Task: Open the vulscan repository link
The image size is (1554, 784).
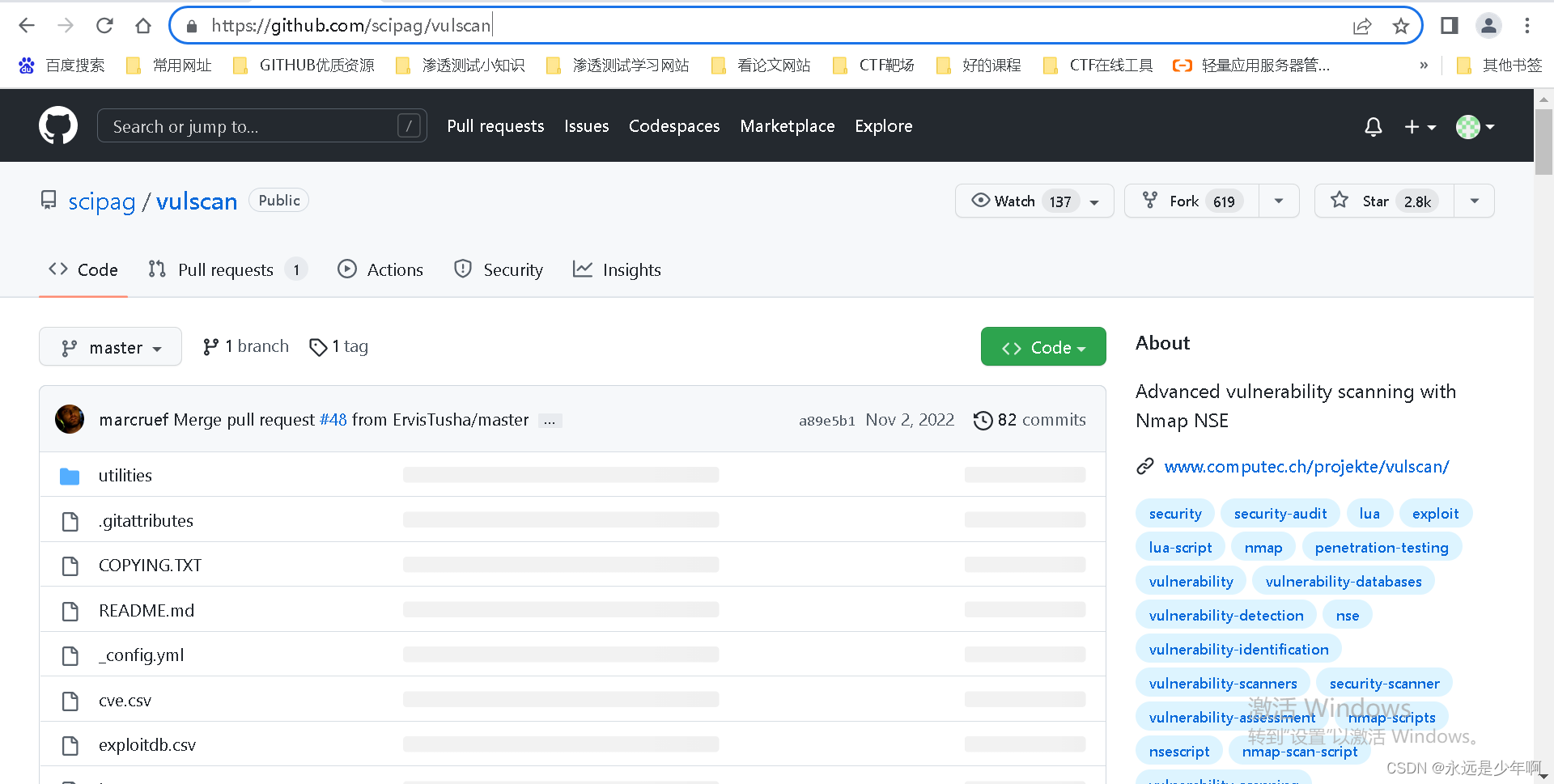Action: (197, 201)
